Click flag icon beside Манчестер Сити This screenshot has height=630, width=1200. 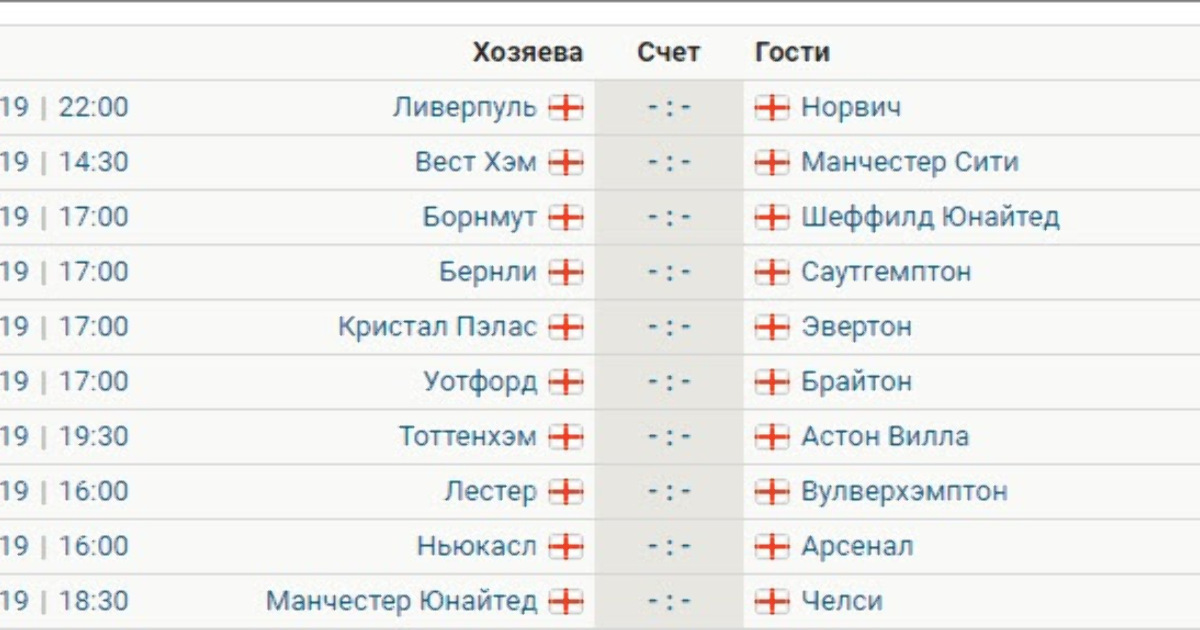click(772, 163)
